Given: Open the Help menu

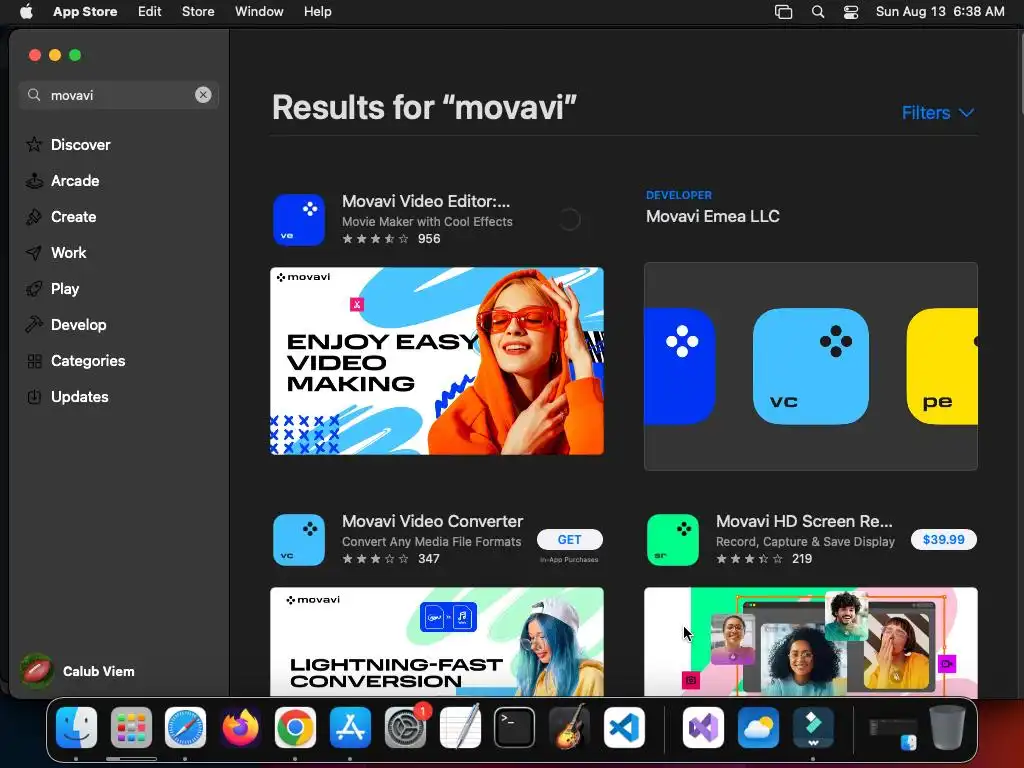Looking at the screenshot, I should pos(317,11).
